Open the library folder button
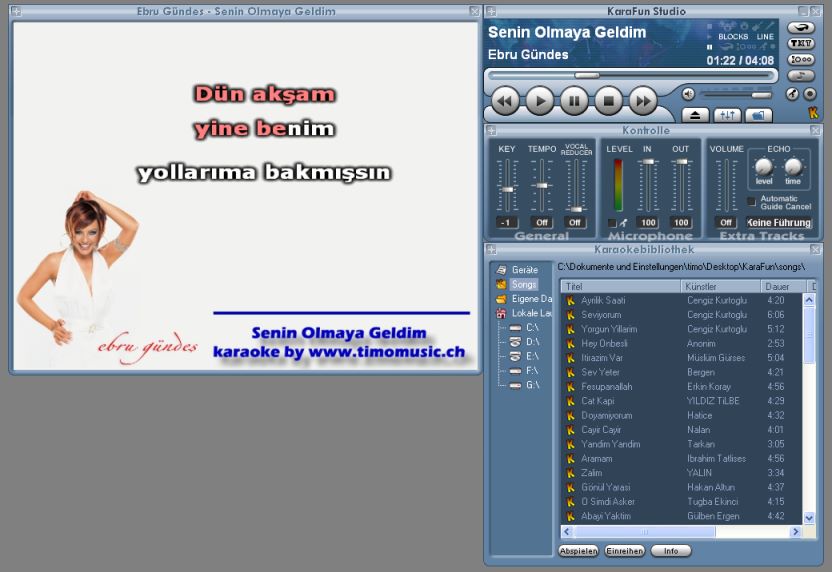This screenshot has height=572, width=832. point(759,115)
